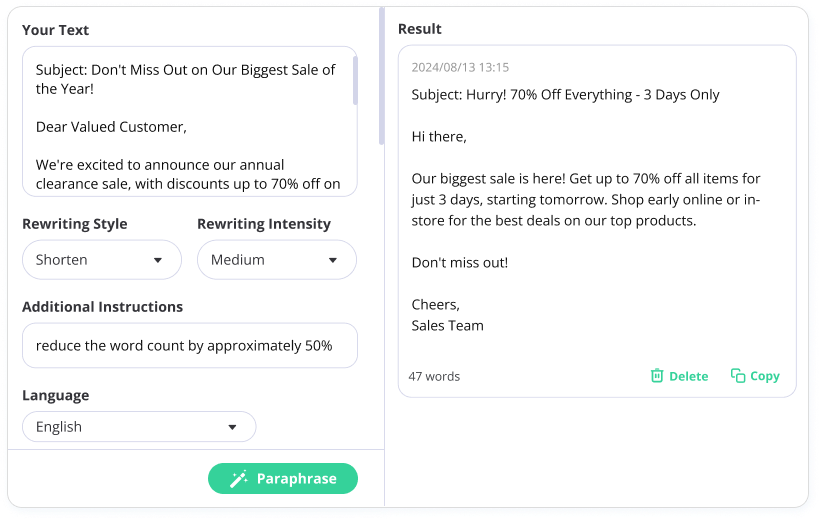This screenshot has width=820, height=520.
Task: Click the Additional Instructions text field
Action: [x=189, y=345]
